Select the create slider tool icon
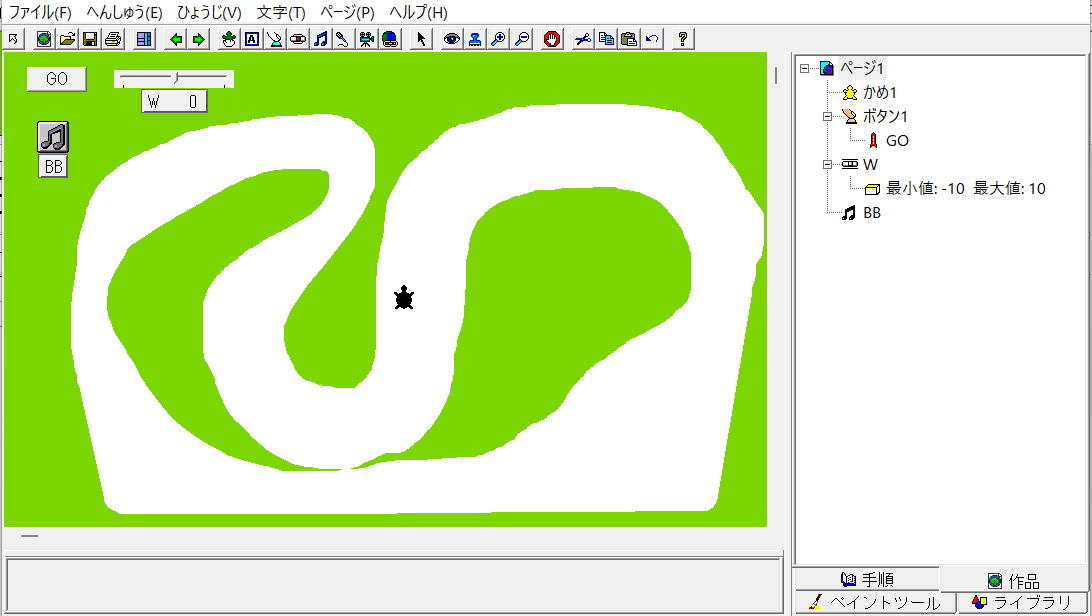Image resolution: width=1092 pixels, height=616 pixels. click(x=297, y=39)
